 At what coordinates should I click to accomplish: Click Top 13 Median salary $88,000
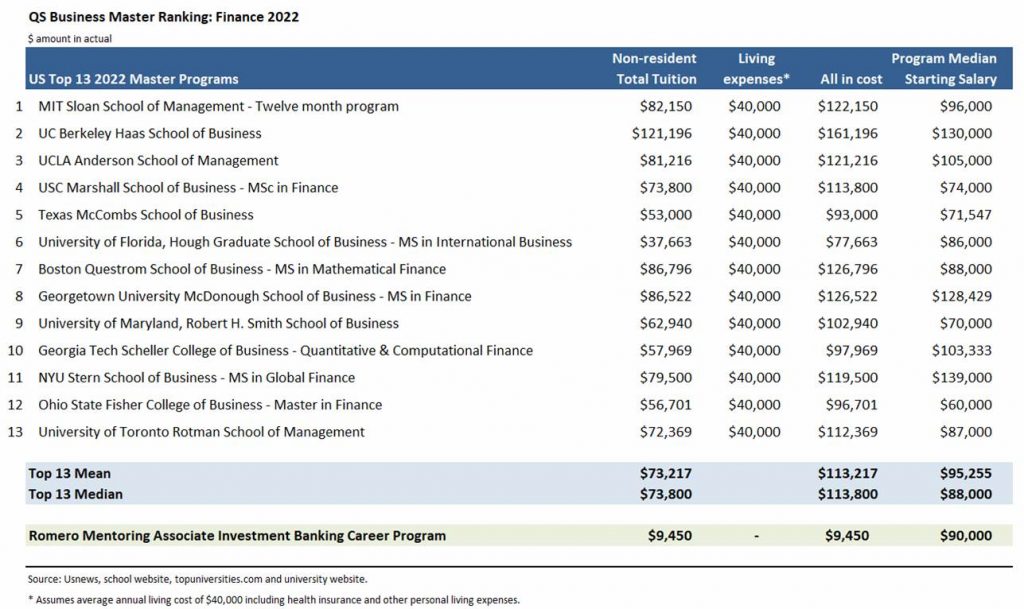[x=966, y=494]
